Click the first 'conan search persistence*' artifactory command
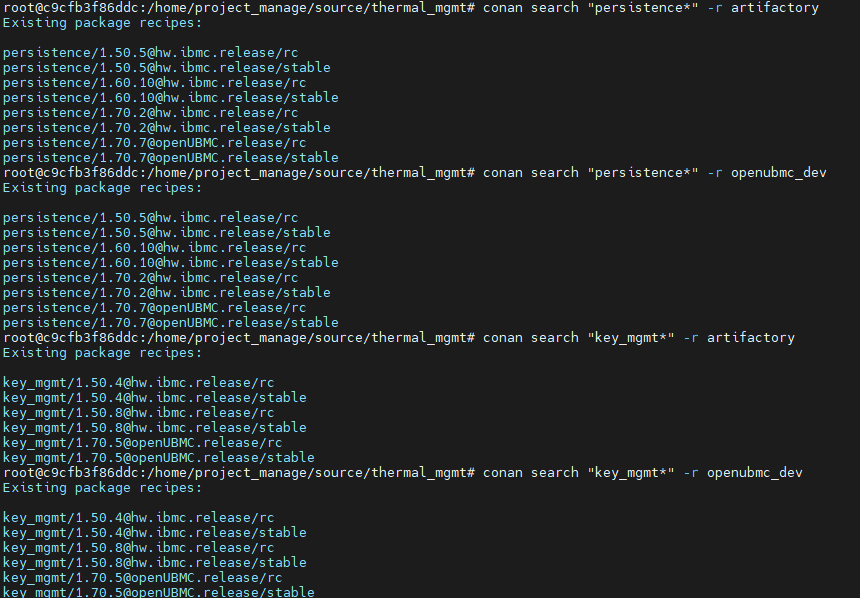The image size is (860, 598). pos(650,8)
